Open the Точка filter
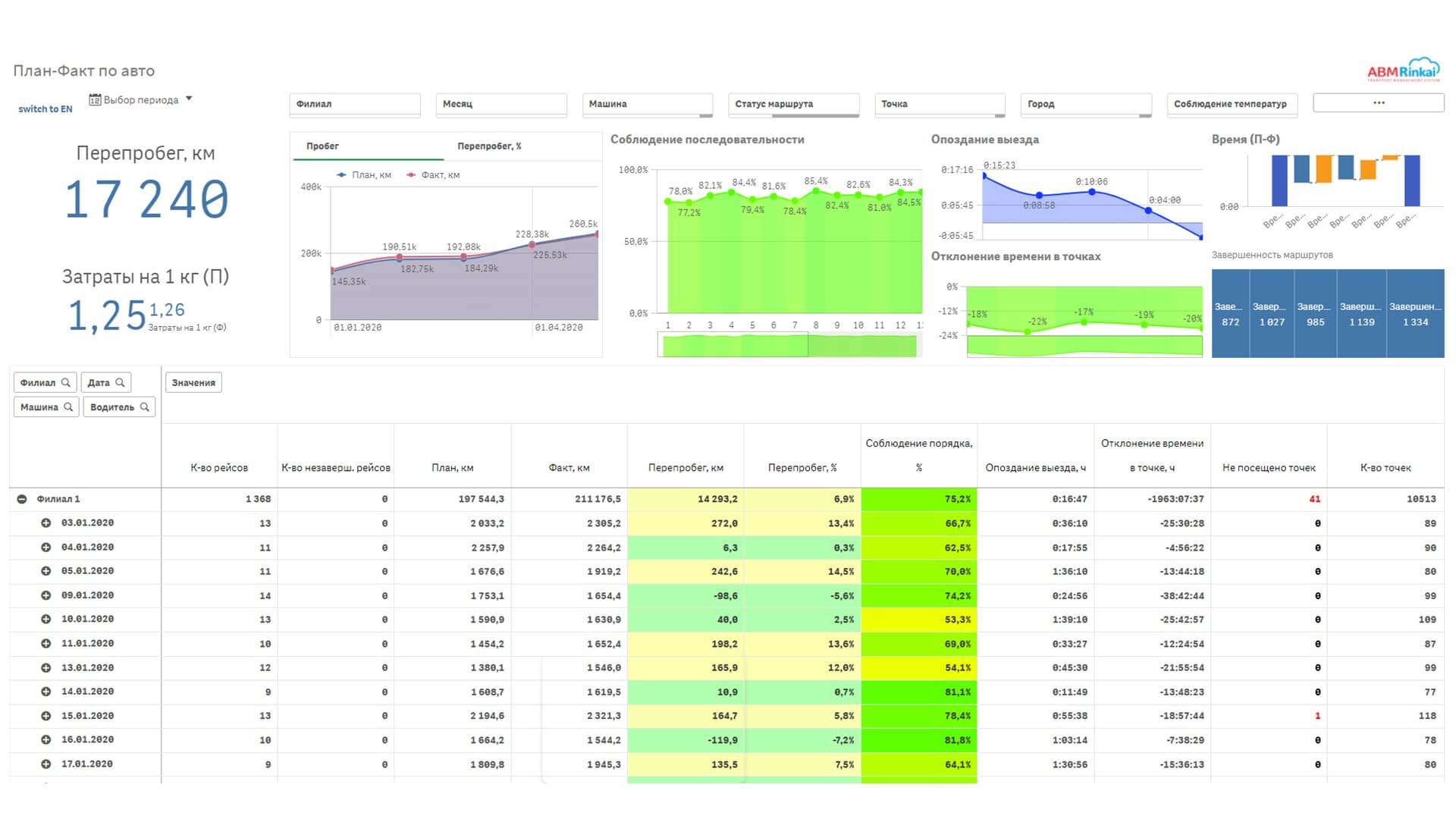This screenshot has height=819, width=1456. point(940,104)
